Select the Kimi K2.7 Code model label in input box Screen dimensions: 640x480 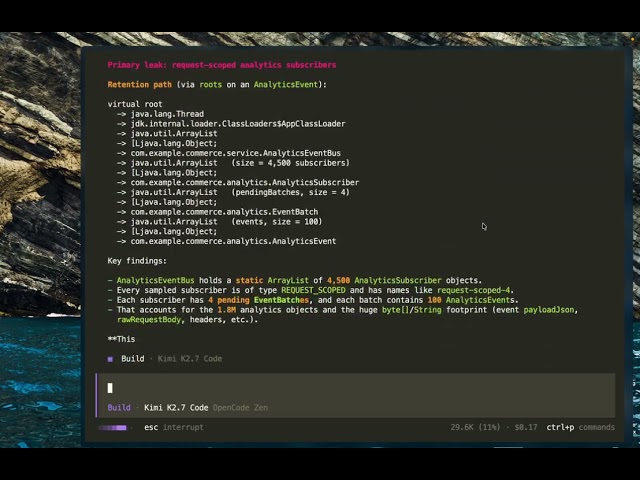click(176, 407)
